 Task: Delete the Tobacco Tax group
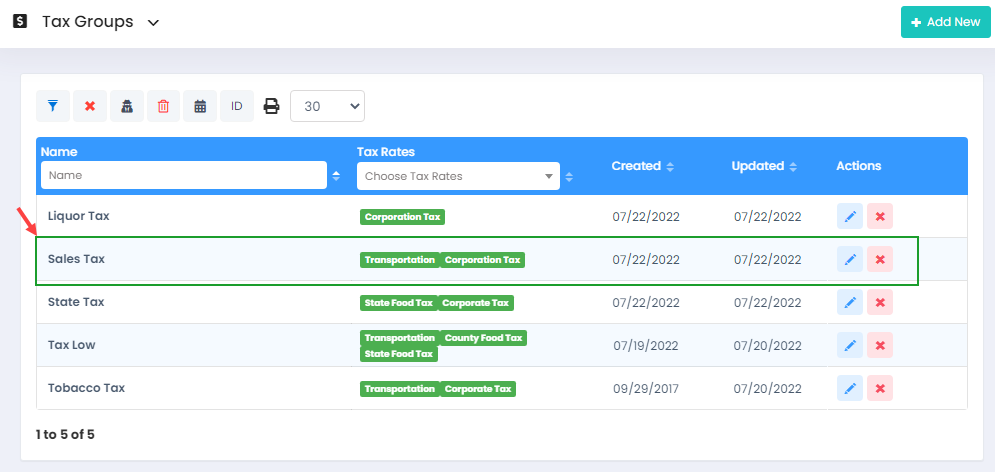pyautogui.click(x=880, y=389)
